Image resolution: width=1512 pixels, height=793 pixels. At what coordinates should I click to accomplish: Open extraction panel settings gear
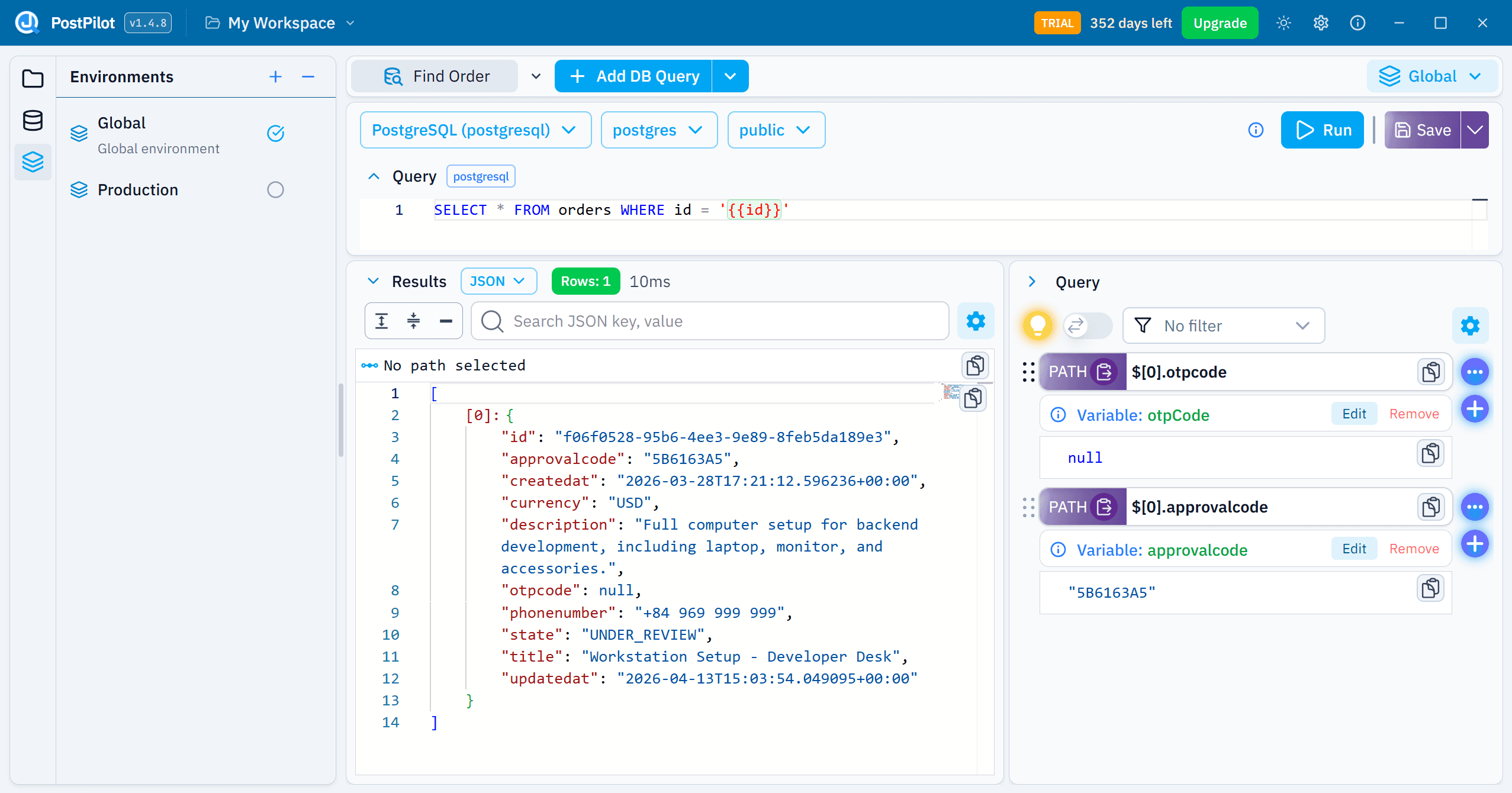click(x=1470, y=325)
